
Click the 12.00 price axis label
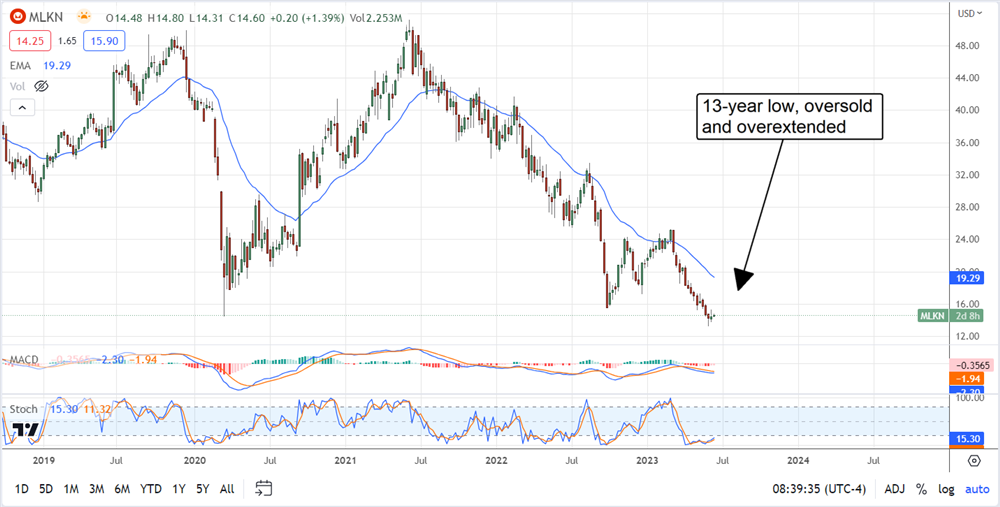(966, 336)
